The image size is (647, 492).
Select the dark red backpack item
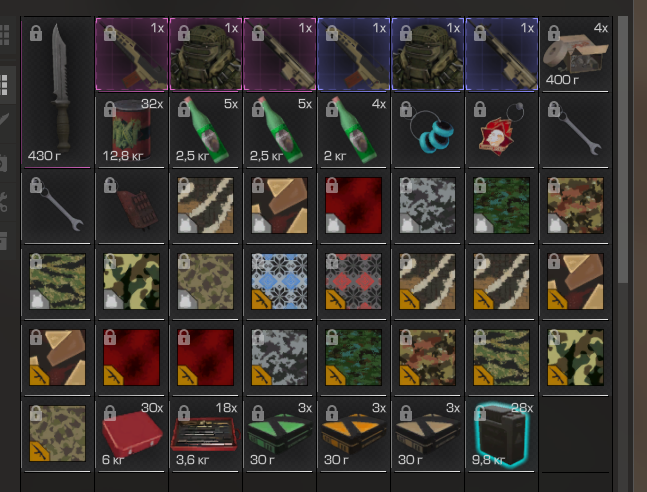[x=131, y=206]
